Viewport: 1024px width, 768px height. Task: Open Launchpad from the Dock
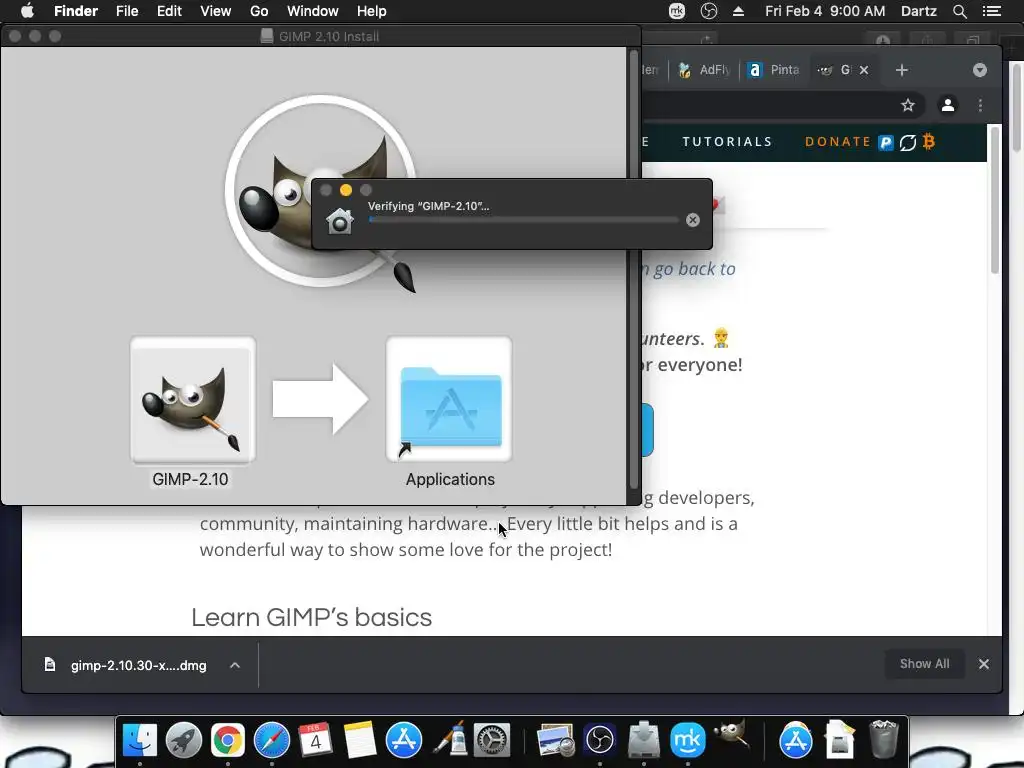(184, 741)
